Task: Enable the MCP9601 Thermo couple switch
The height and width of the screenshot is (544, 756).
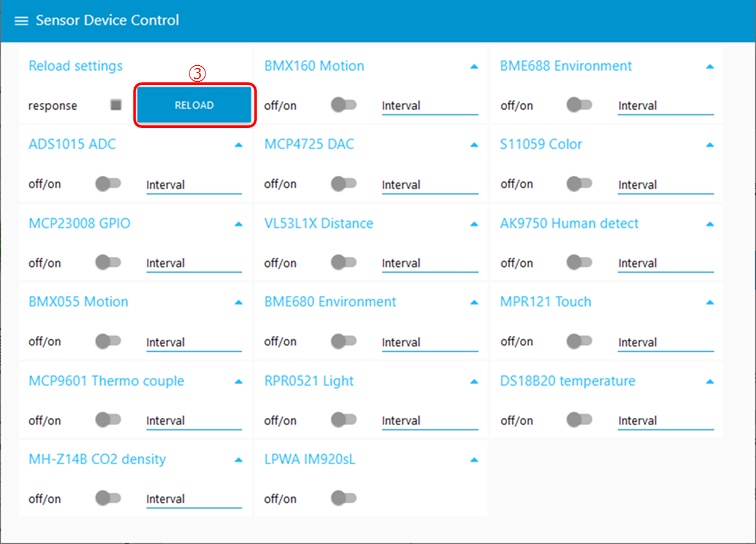Action: [108, 420]
